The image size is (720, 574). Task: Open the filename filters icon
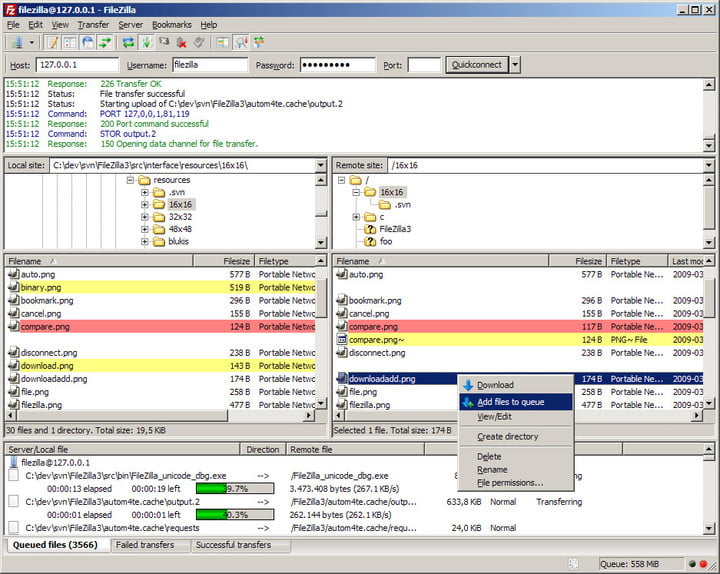click(x=223, y=42)
